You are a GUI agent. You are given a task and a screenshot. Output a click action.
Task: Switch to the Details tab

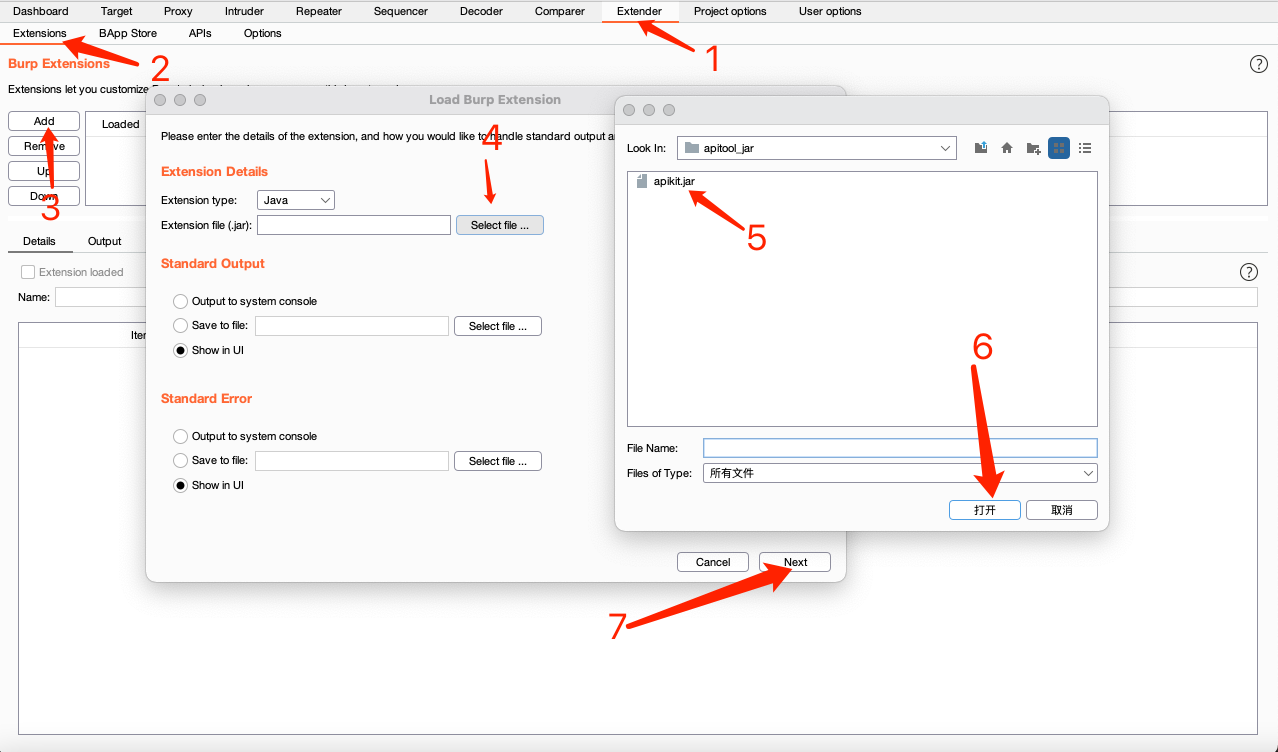click(x=40, y=241)
